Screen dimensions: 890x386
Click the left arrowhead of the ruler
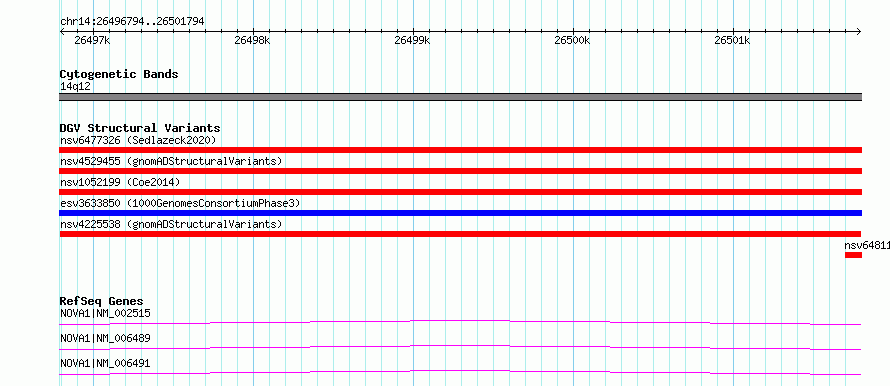[x=62, y=31]
